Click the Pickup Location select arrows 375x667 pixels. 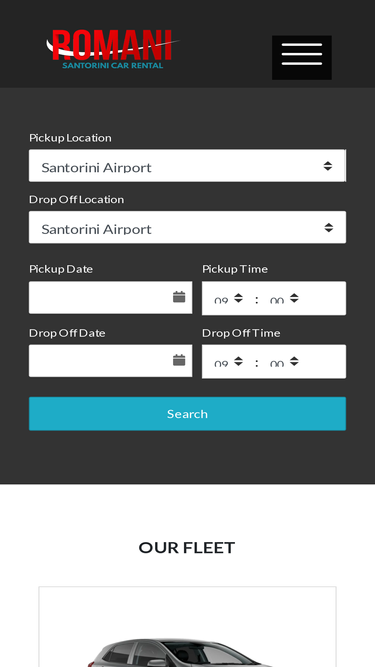tap(327, 166)
